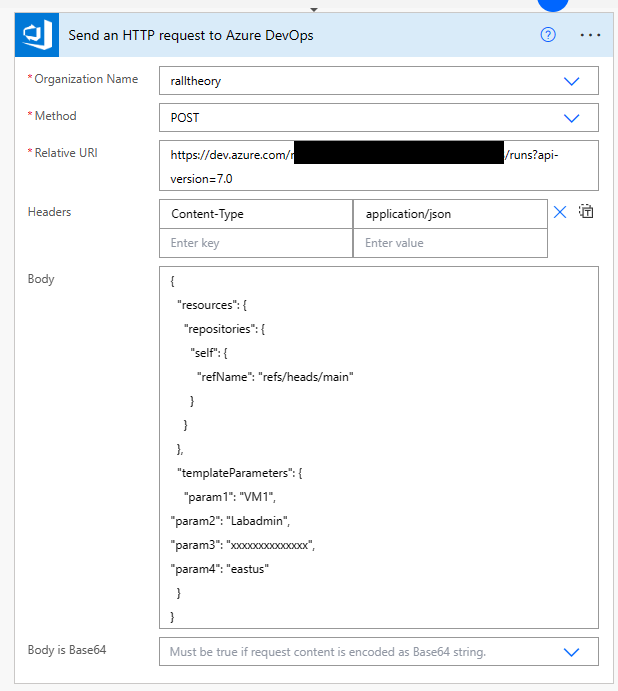Screen dimensions: 618x691
Task: Open the help question mark icon
Action: click(548, 35)
